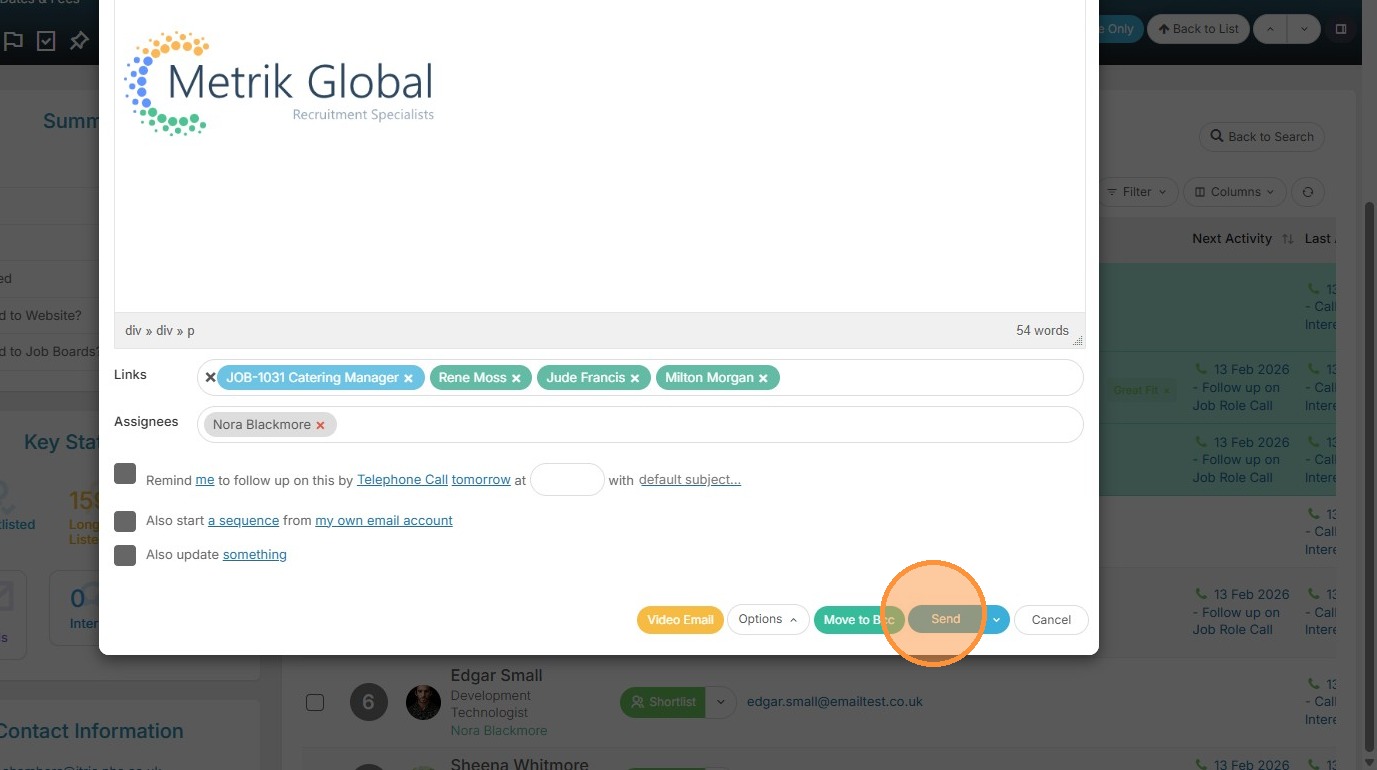The width and height of the screenshot is (1377, 770).
Task: Click the Sheena Whitmore candidate name
Action: point(519,763)
